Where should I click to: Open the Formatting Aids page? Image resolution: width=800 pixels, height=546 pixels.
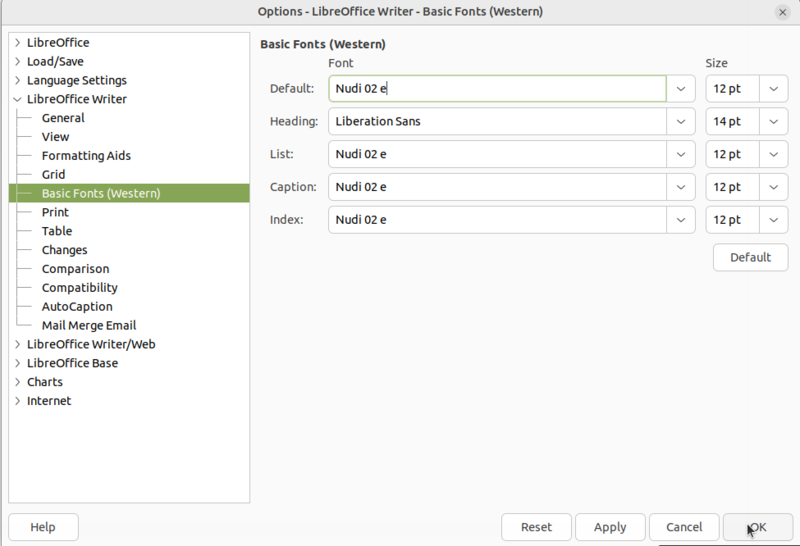pyautogui.click(x=86, y=156)
